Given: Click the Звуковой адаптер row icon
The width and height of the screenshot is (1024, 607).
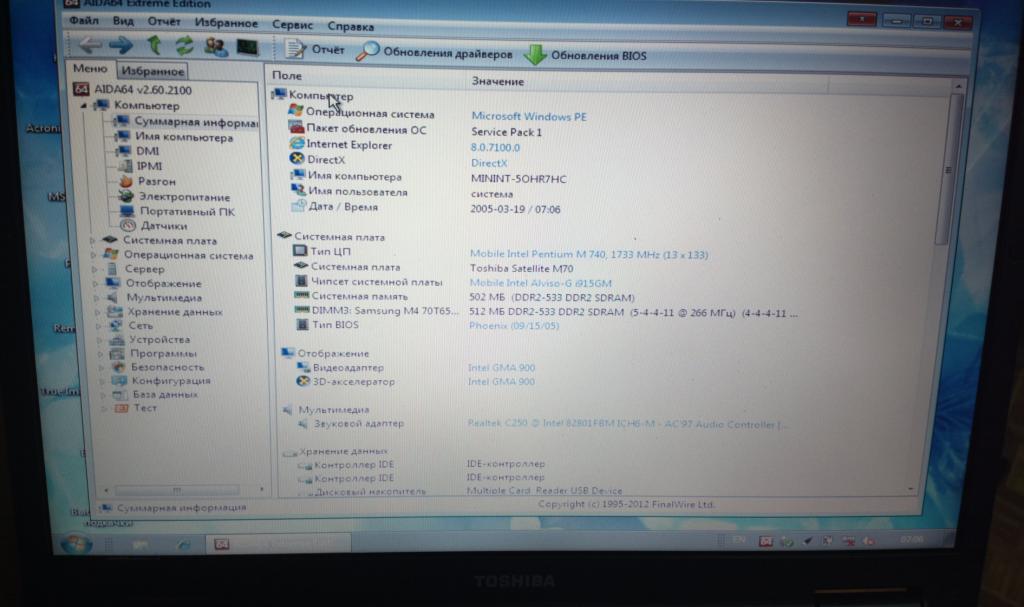Looking at the screenshot, I should (303, 423).
